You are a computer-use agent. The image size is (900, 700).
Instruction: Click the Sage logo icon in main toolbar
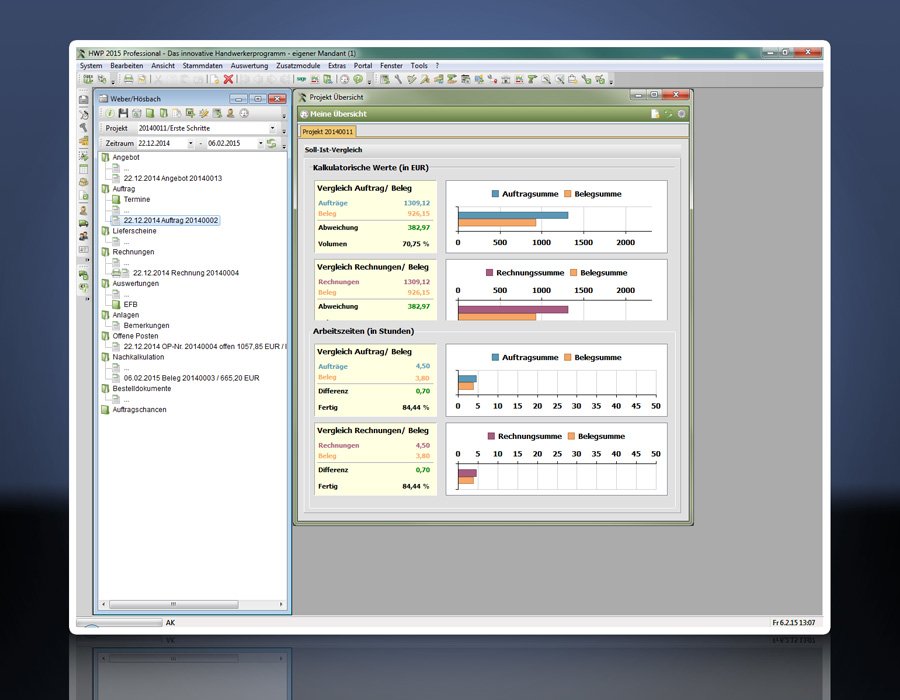coord(300,78)
